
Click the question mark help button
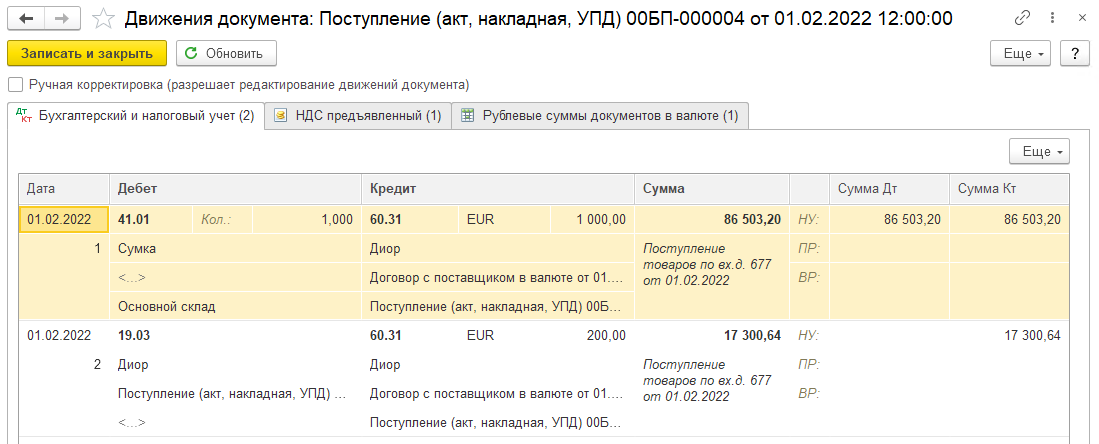click(1074, 53)
